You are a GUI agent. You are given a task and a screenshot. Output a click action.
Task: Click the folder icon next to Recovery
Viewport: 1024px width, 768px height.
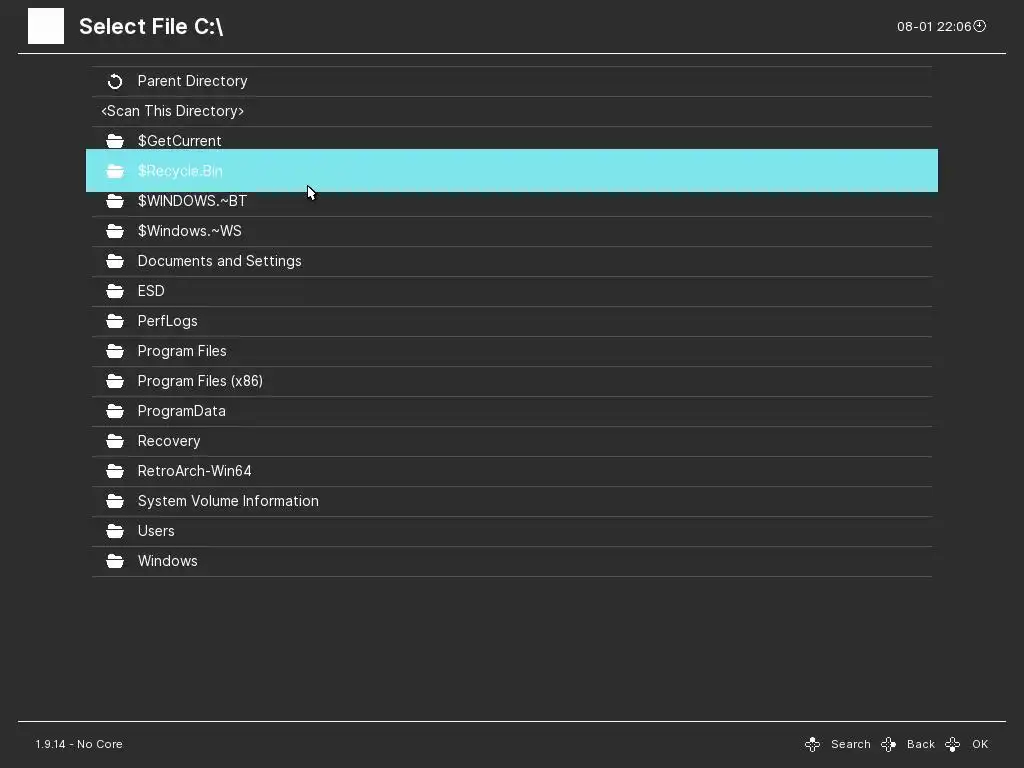pos(115,441)
